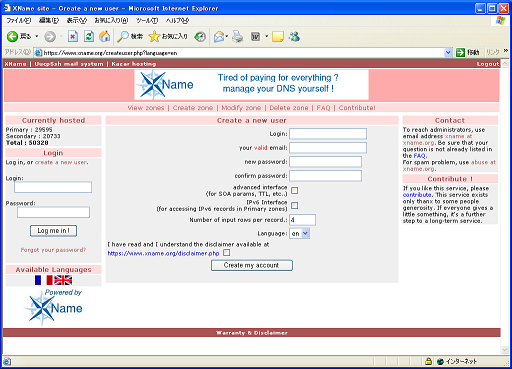This screenshot has height=369, width=512.
Task: Click the page icon in the address bar
Action: tap(38, 53)
